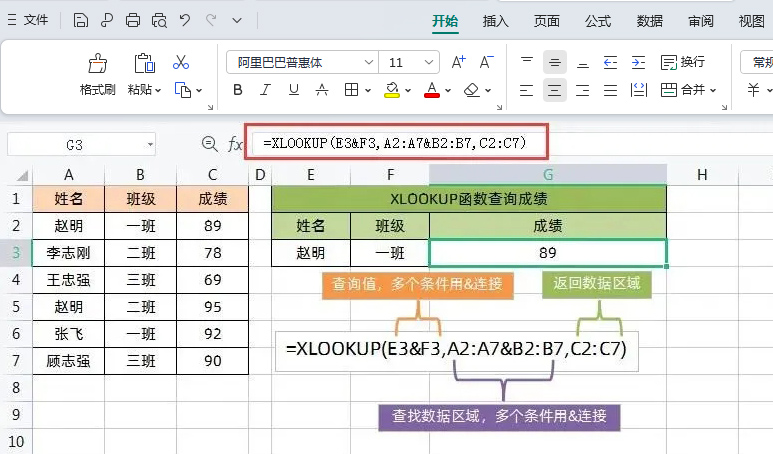773x454 pixels.
Task: Switch to the 开始 tab
Action: point(445,21)
